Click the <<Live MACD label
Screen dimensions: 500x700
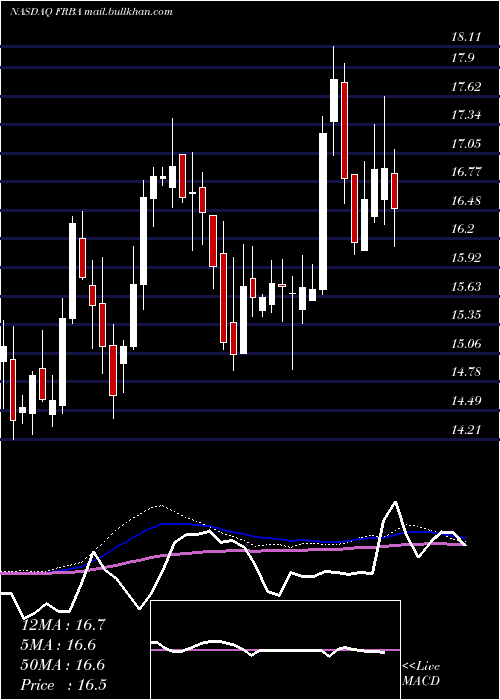(x=421, y=673)
